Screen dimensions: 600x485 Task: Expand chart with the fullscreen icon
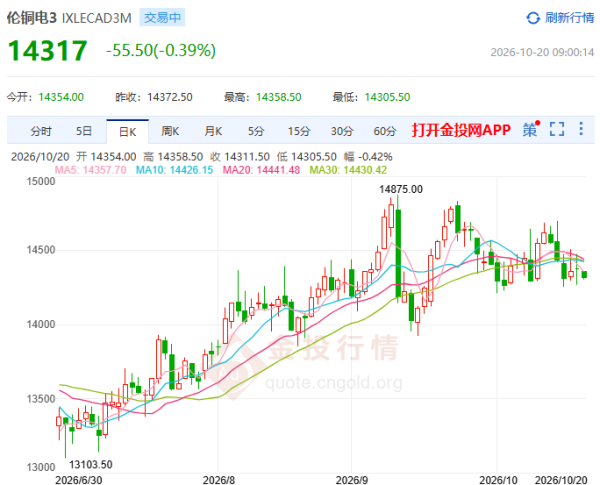(x=557, y=129)
